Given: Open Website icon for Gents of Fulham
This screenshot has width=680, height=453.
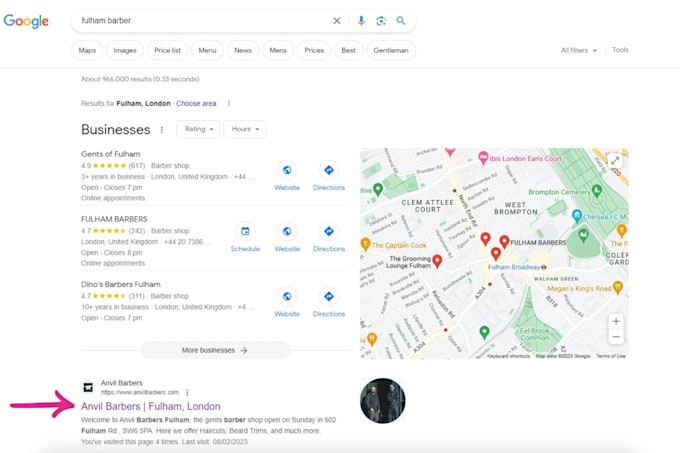Looking at the screenshot, I should tap(287, 170).
